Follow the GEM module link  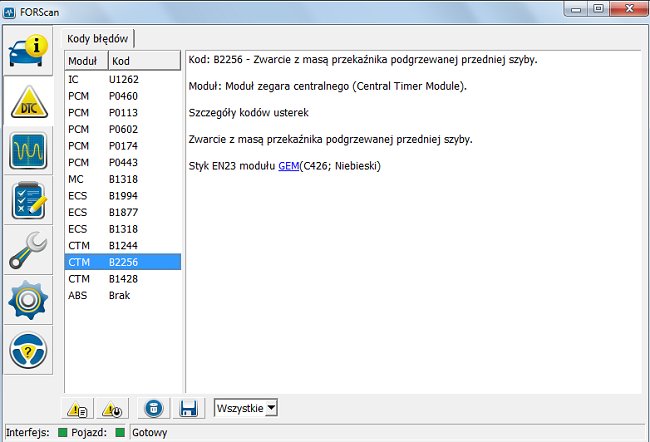coord(289,165)
